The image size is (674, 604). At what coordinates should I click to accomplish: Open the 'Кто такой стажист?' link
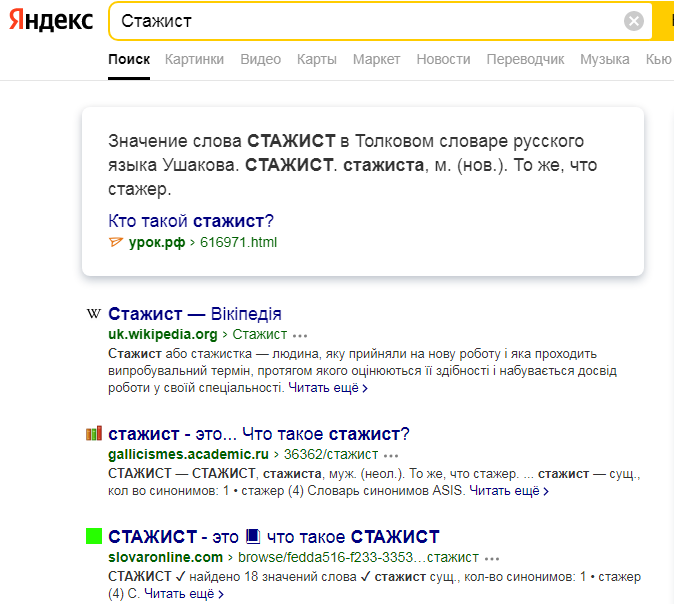tap(191, 221)
